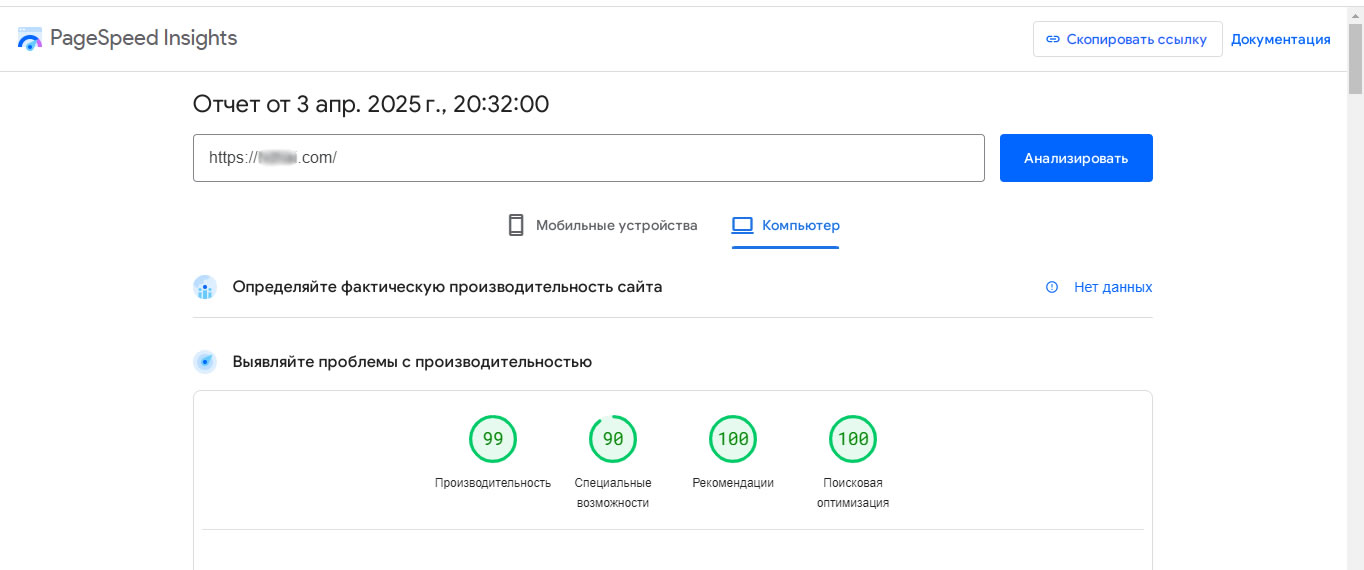Open the Специальные возможности score gauge 90
Image resolution: width=1364 pixels, height=570 pixels.
pos(613,439)
